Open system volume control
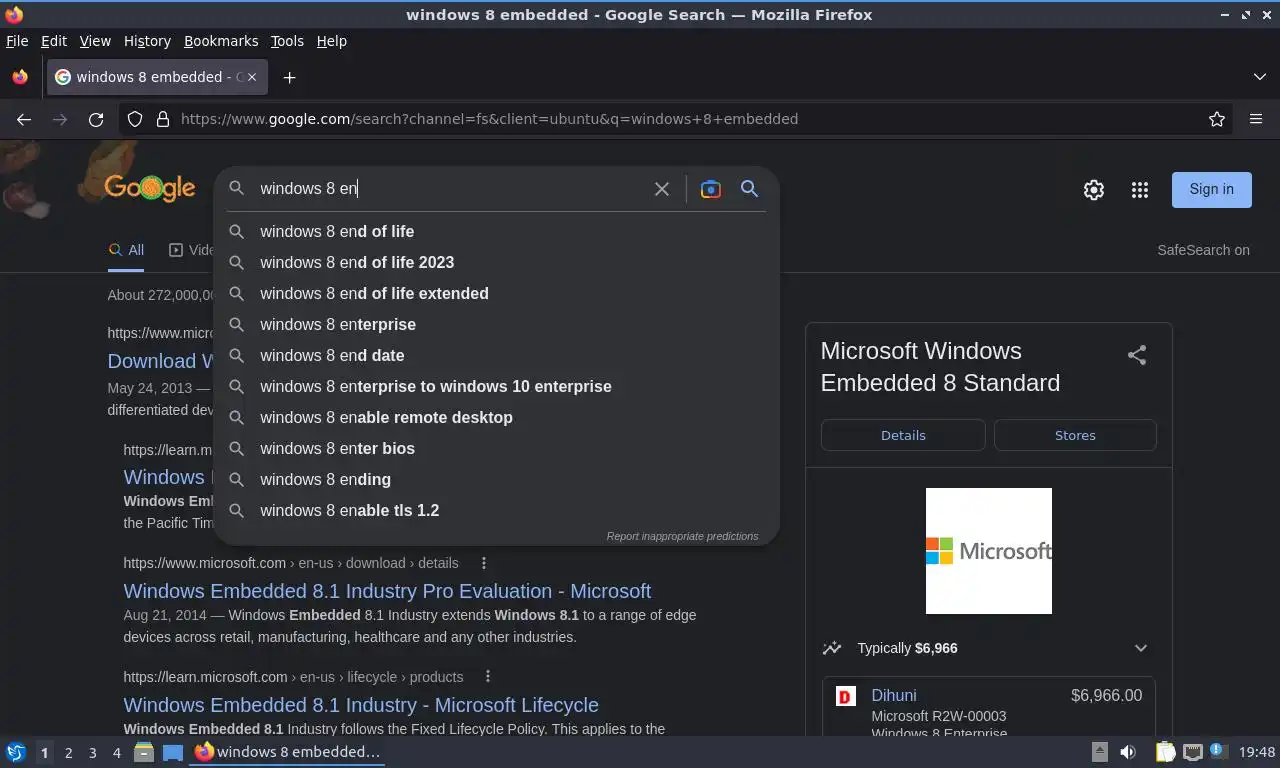1280x768 pixels. tap(1128, 752)
